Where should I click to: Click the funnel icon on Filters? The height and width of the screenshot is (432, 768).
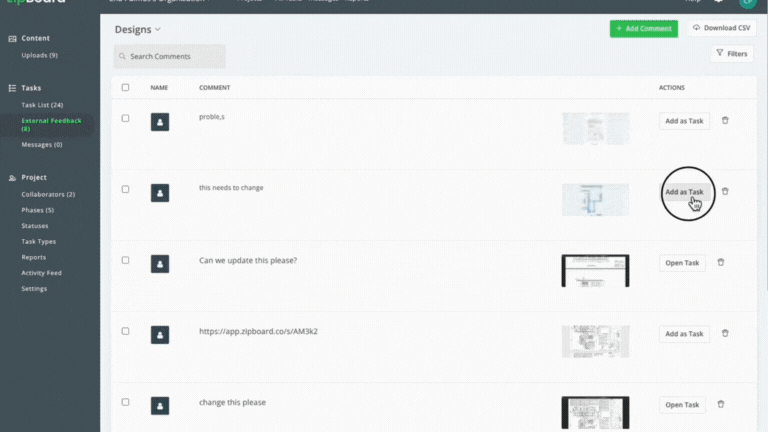pyautogui.click(x=720, y=53)
